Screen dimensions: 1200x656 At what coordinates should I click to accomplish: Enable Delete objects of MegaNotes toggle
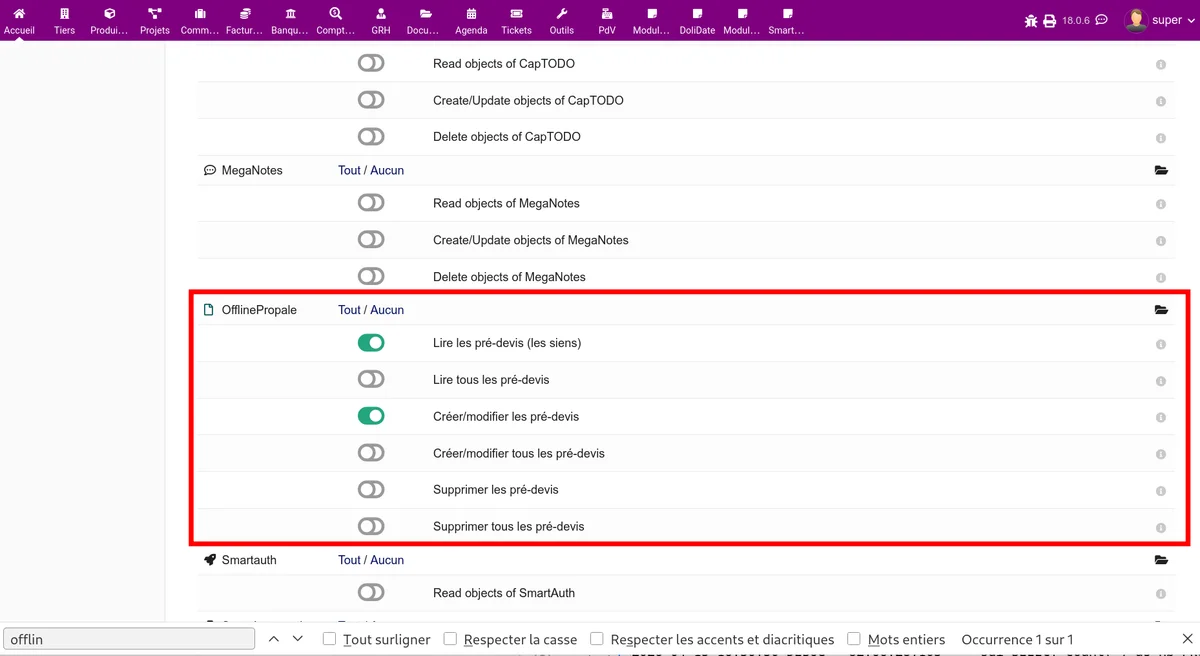pyautogui.click(x=371, y=276)
